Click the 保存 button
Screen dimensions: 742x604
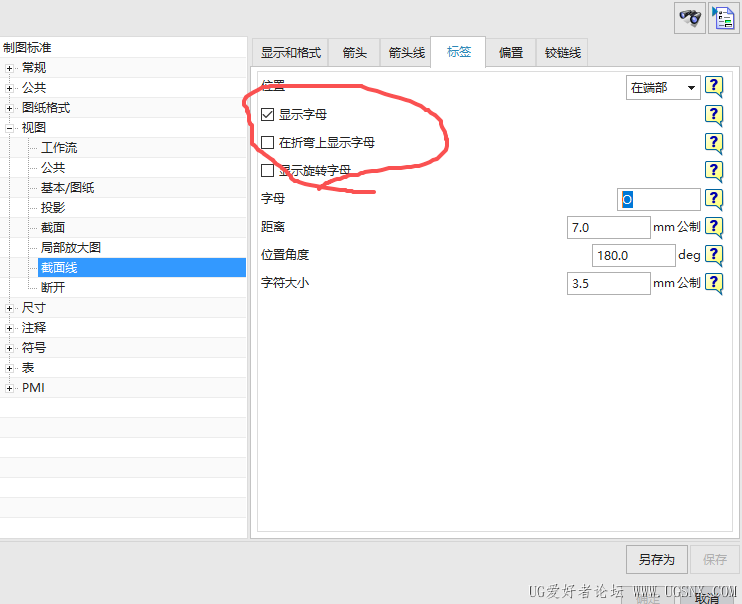[714, 560]
